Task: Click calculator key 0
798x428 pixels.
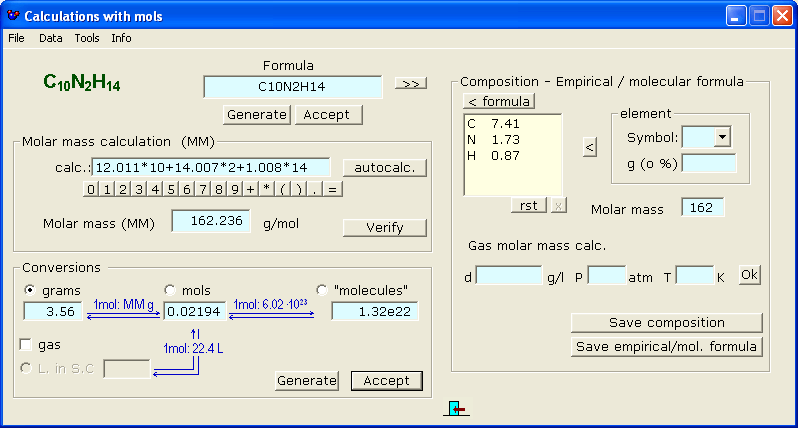Action: 91,189
